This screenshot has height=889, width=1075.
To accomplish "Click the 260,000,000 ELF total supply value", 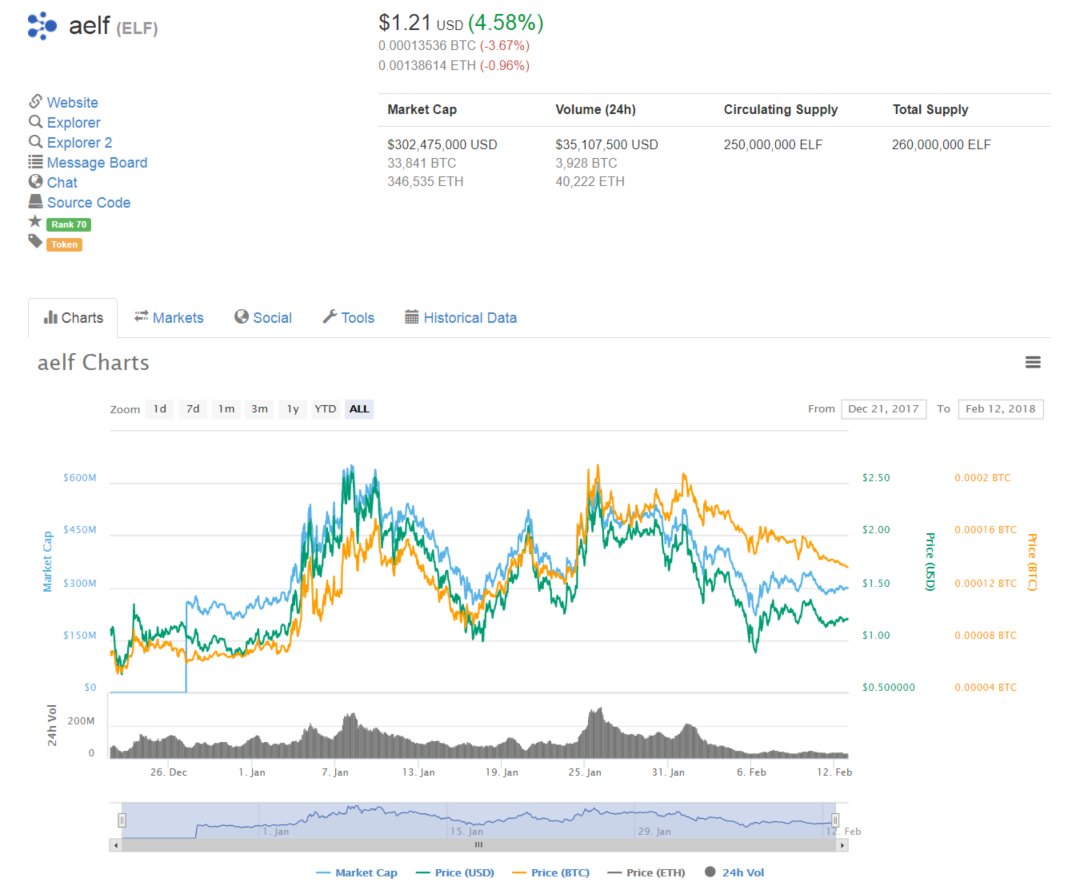I will (x=941, y=145).
